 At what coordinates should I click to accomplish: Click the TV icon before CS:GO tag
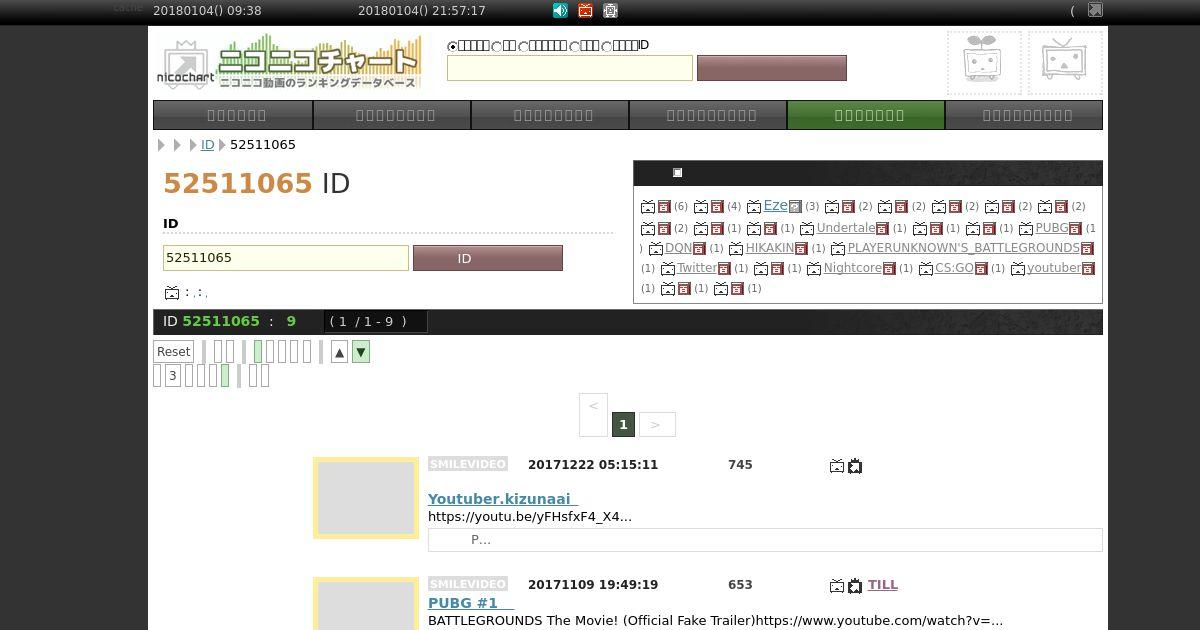tap(926, 269)
